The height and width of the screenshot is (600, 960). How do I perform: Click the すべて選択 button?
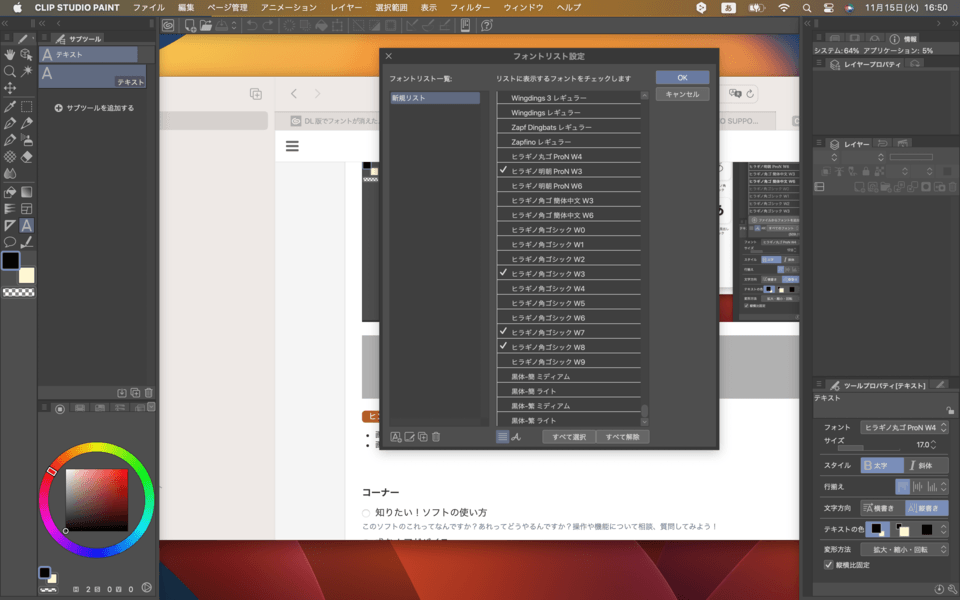(x=569, y=436)
